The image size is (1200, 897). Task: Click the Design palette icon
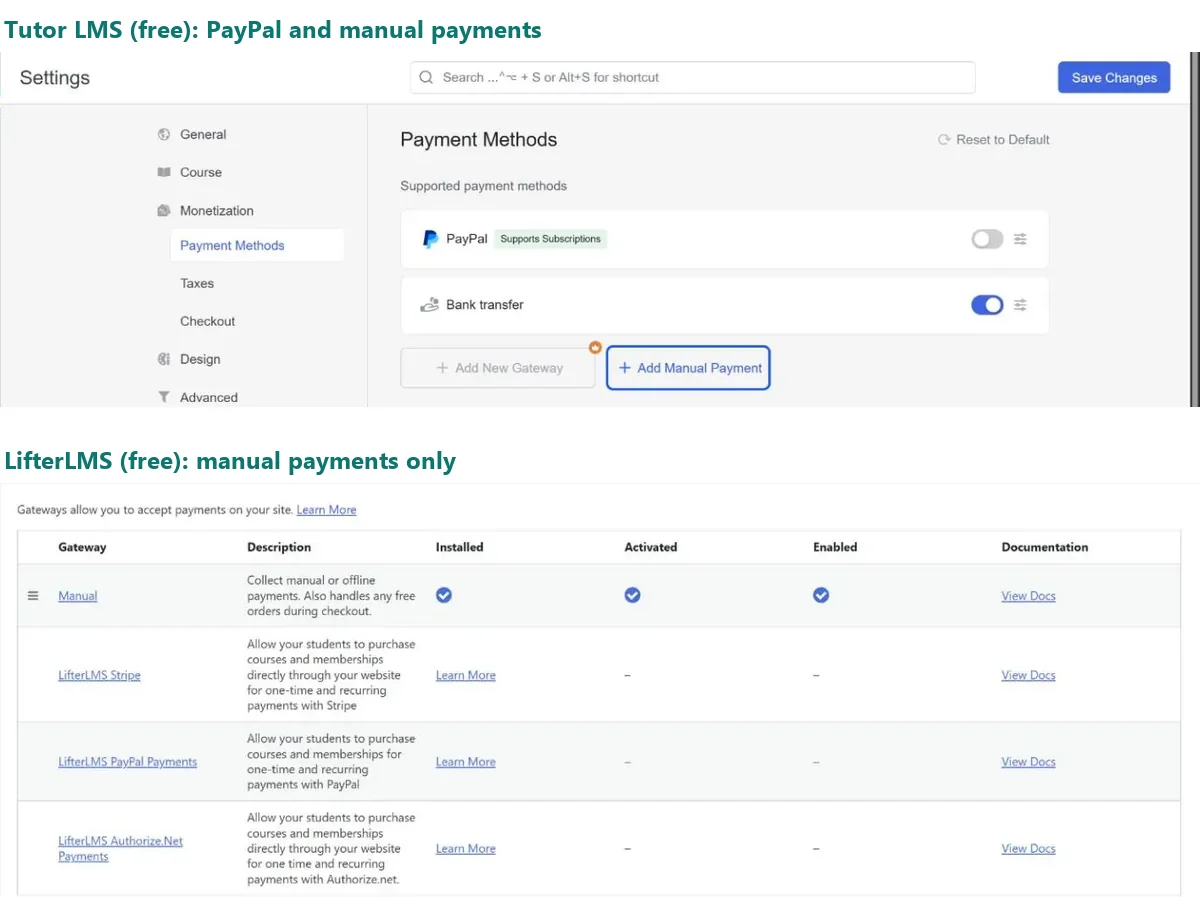pos(164,359)
